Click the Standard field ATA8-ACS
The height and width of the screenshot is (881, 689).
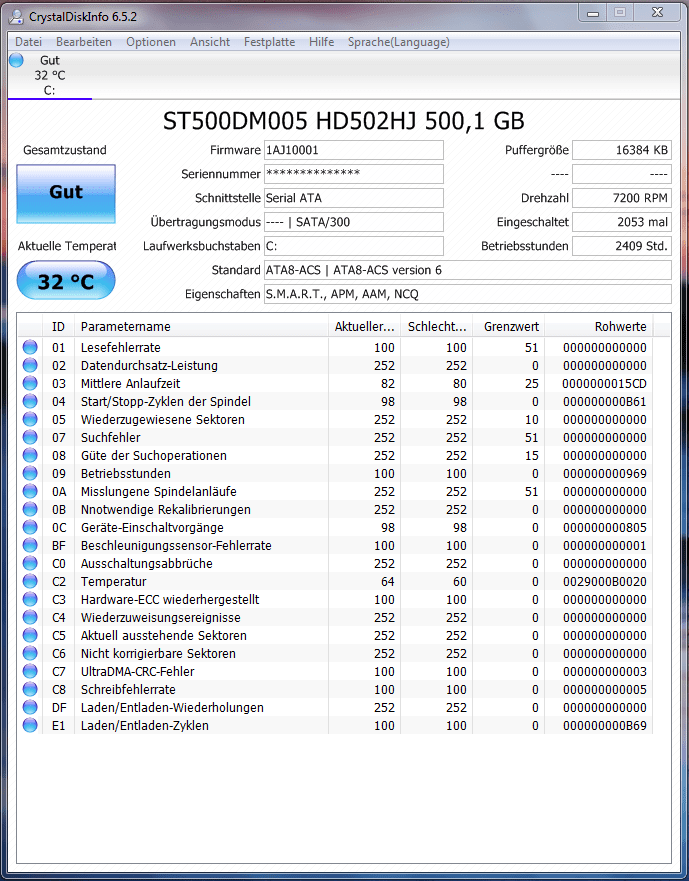(468, 270)
